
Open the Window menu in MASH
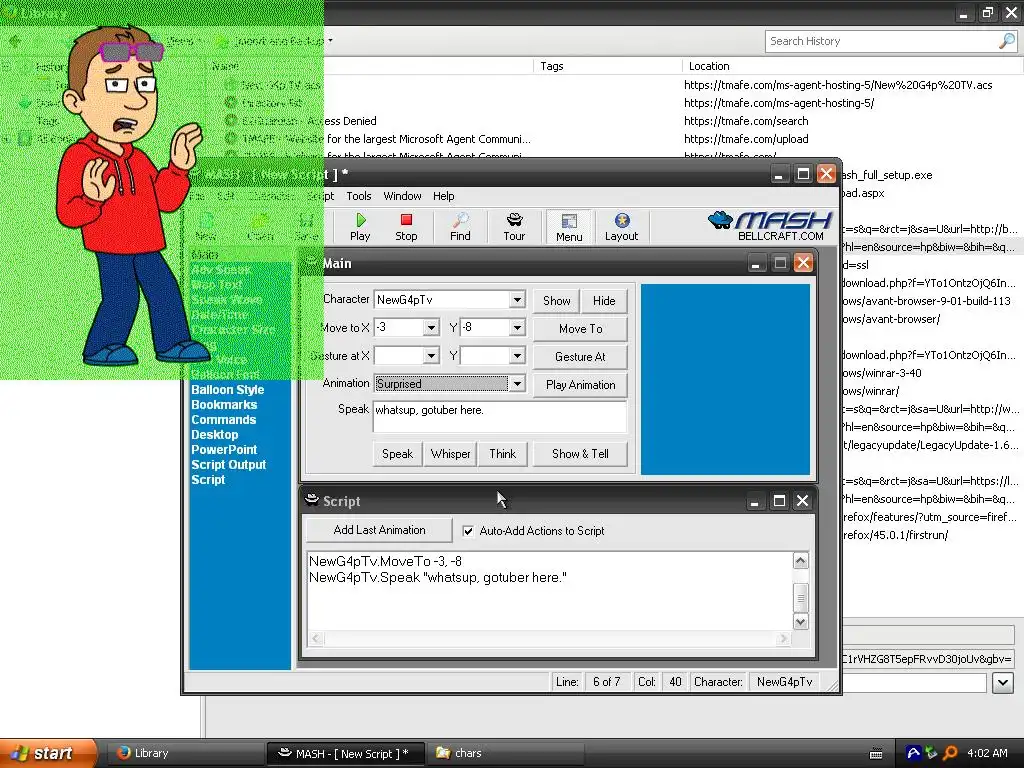(x=402, y=196)
